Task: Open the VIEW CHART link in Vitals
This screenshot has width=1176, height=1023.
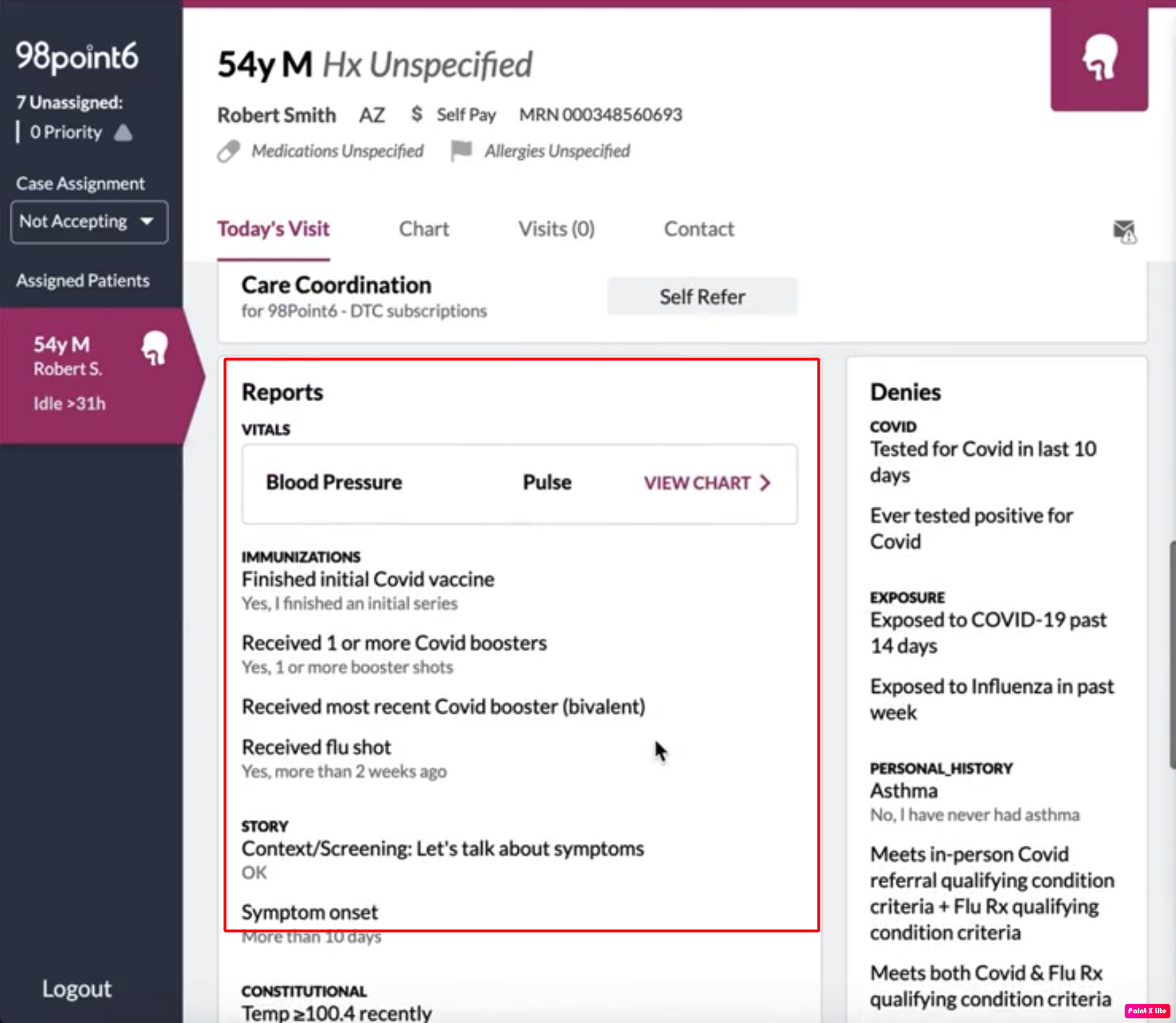Action: pyautogui.click(x=707, y=483)
